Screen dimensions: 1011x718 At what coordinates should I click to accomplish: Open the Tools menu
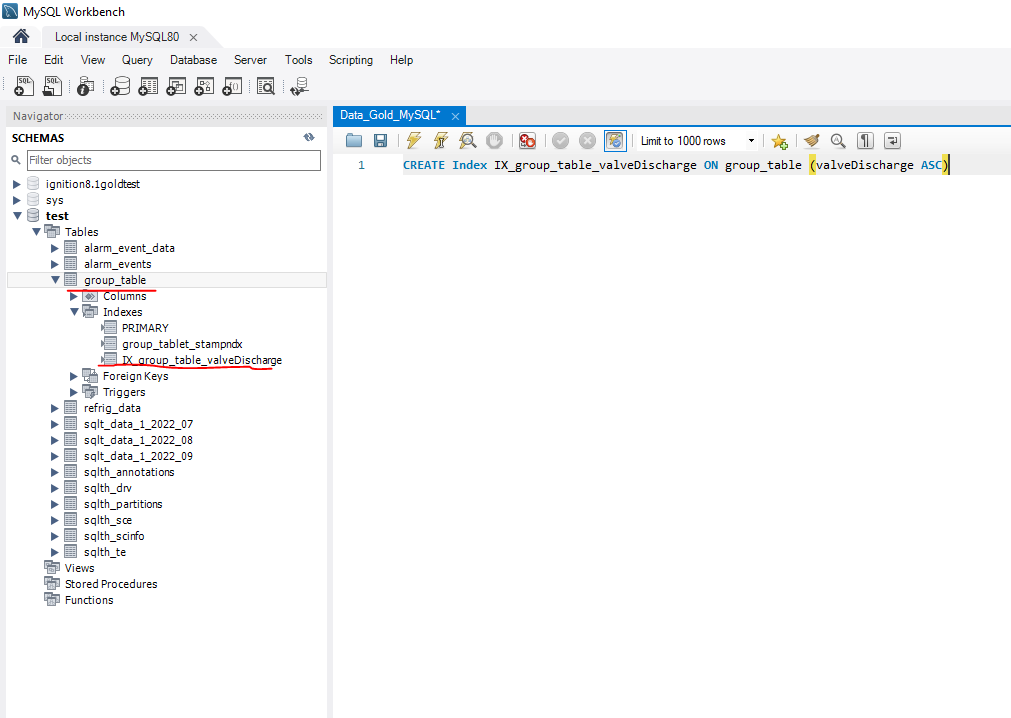299,60
